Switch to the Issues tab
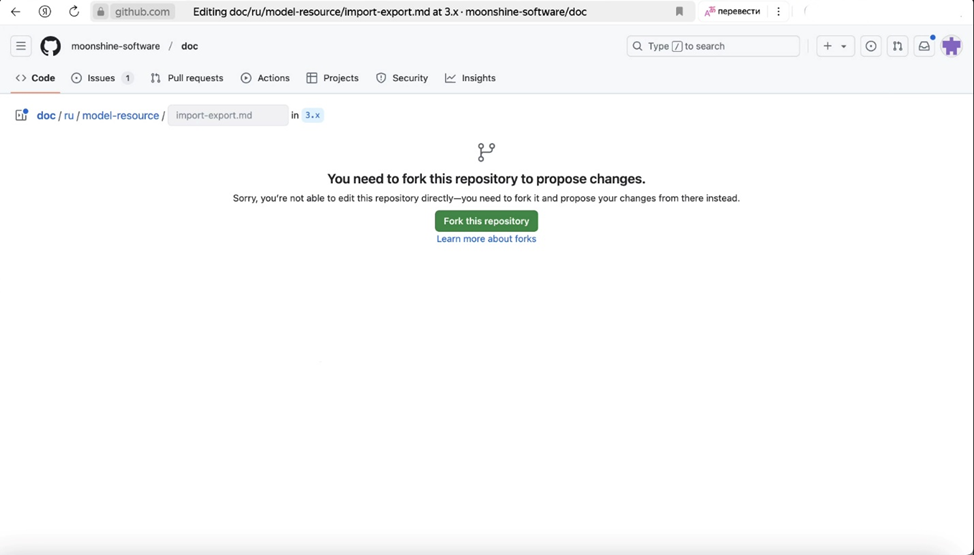Viewport: 974px width, 555px height. pos(102,78)
